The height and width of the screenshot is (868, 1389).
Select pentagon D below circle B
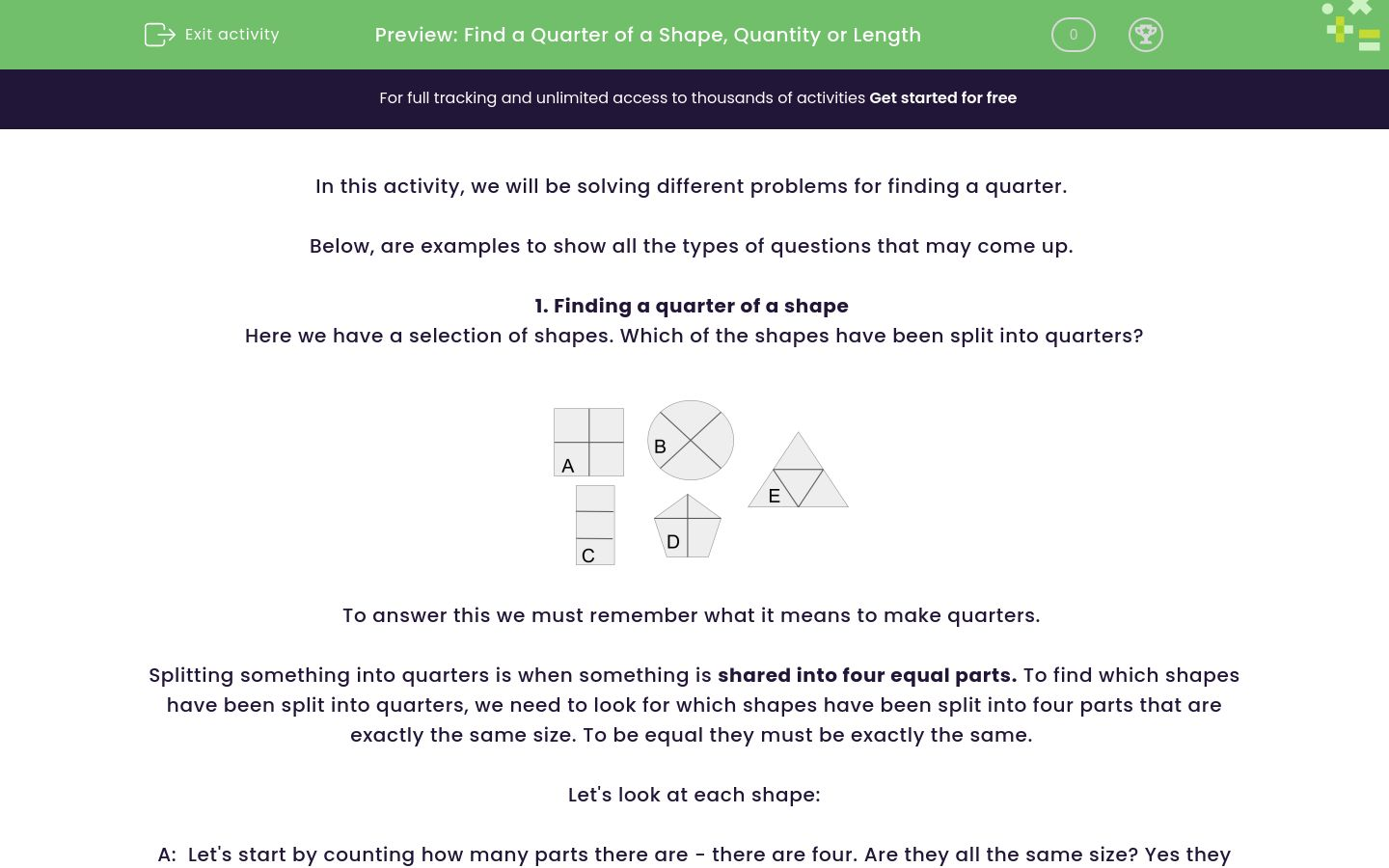[x=687, y=527]
